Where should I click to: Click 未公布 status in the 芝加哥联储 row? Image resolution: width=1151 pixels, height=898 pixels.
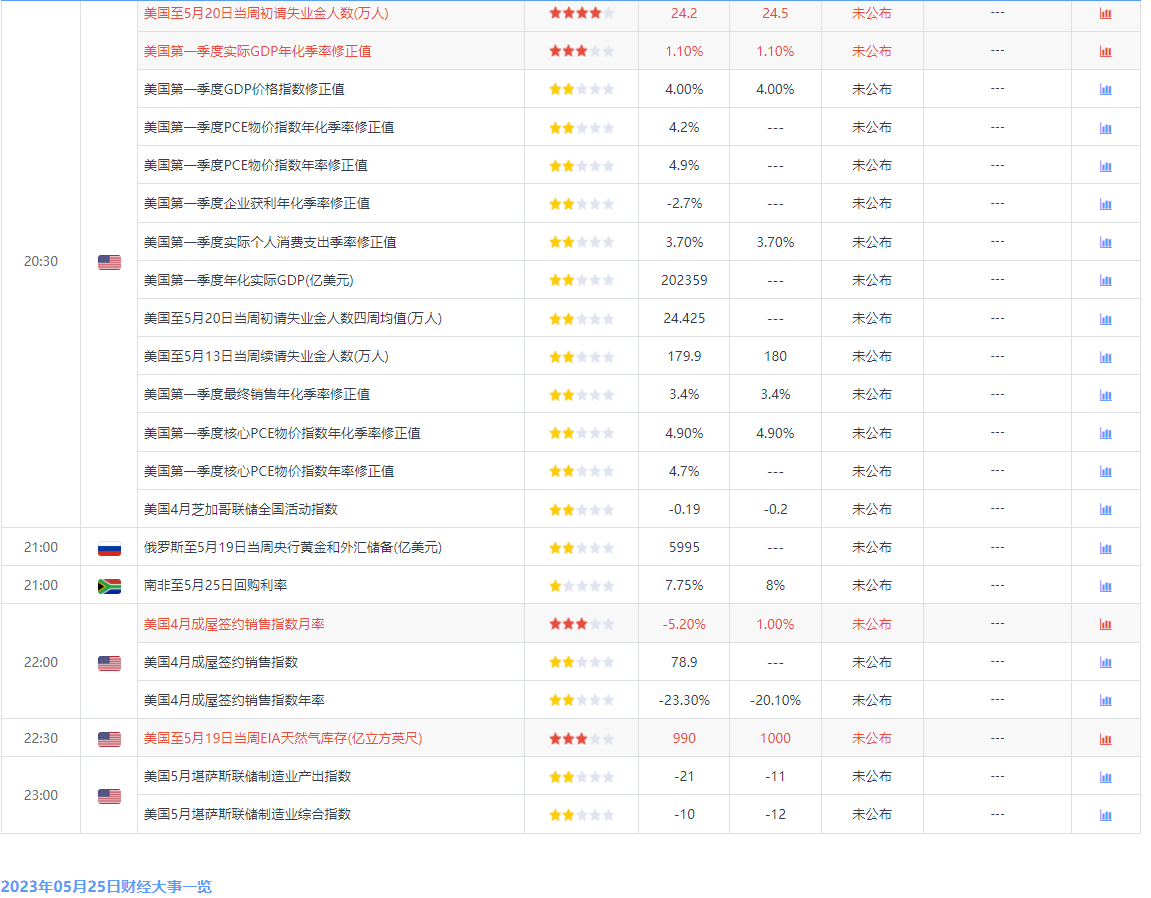(871, 509)
